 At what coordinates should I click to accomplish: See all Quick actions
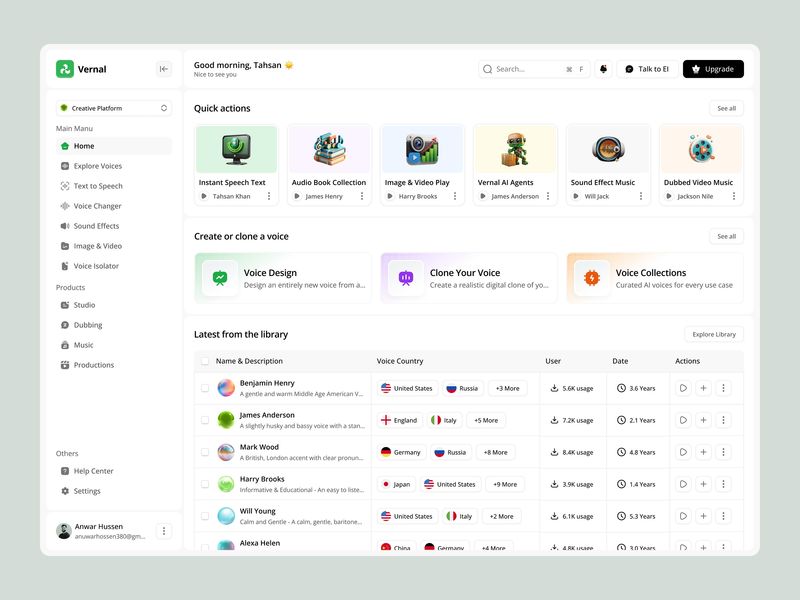(x=727, y=108)
